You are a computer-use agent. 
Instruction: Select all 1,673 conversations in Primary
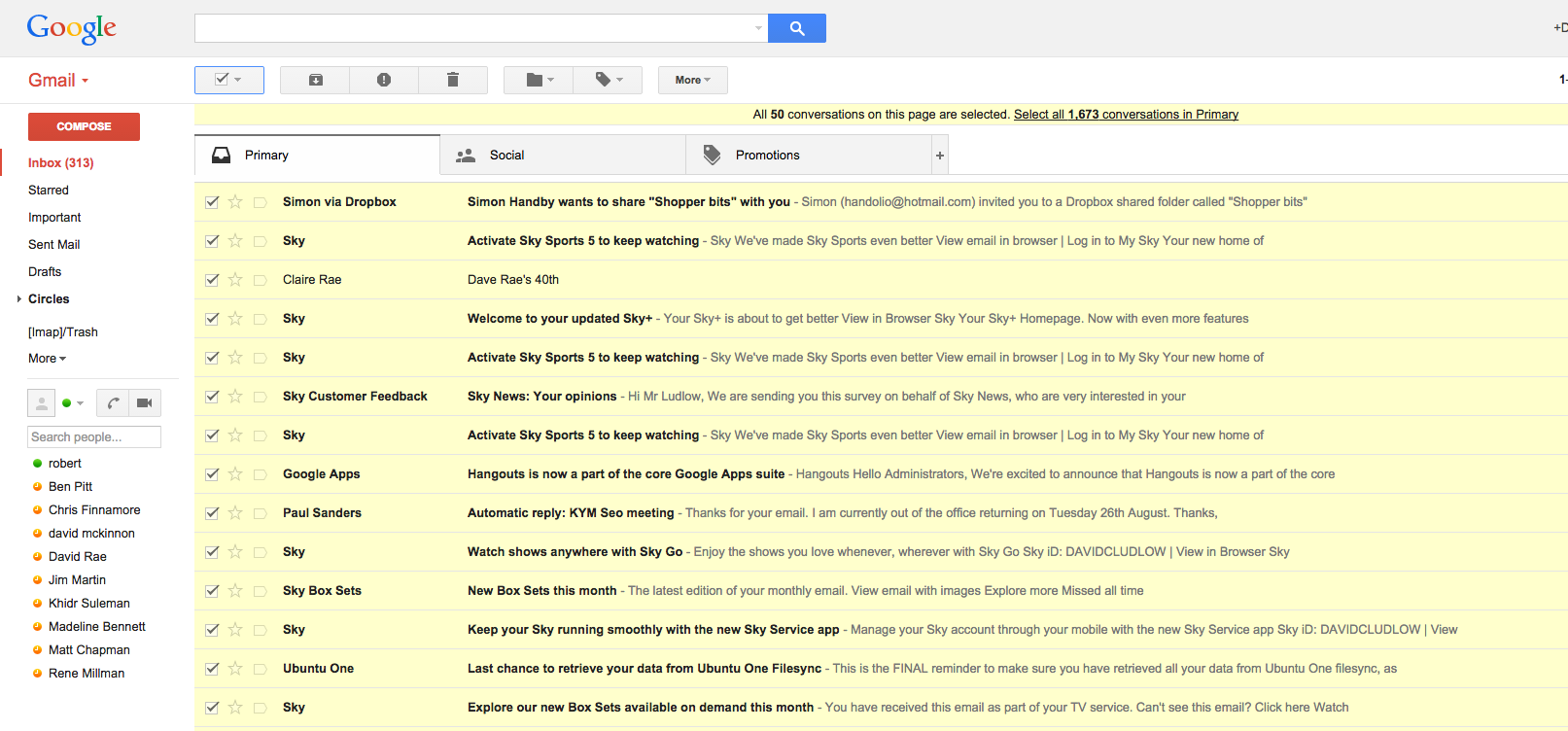click(x=1126, y=115)
